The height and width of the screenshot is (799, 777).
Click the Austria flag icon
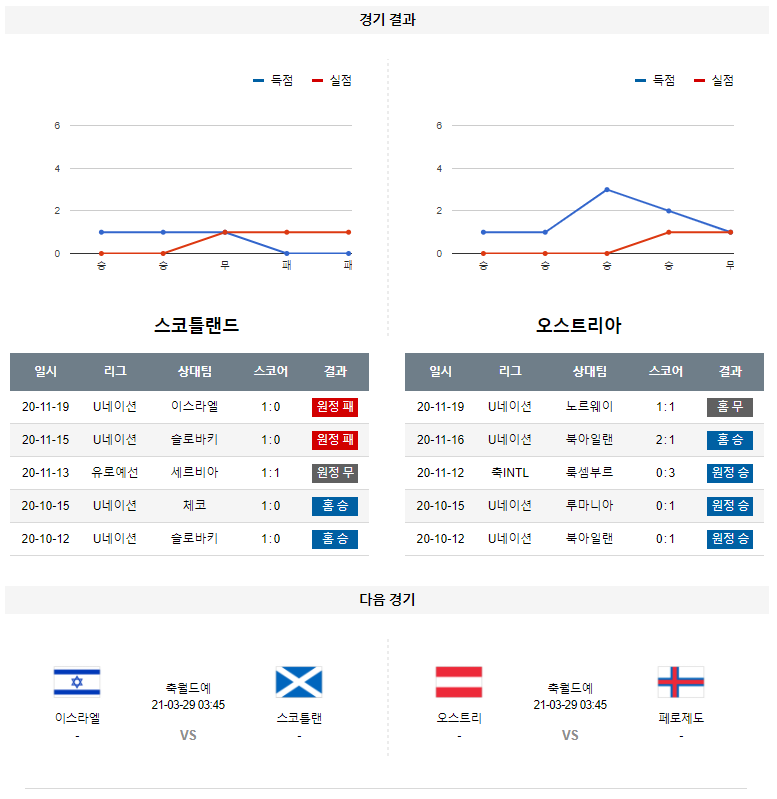click(459, 682)
